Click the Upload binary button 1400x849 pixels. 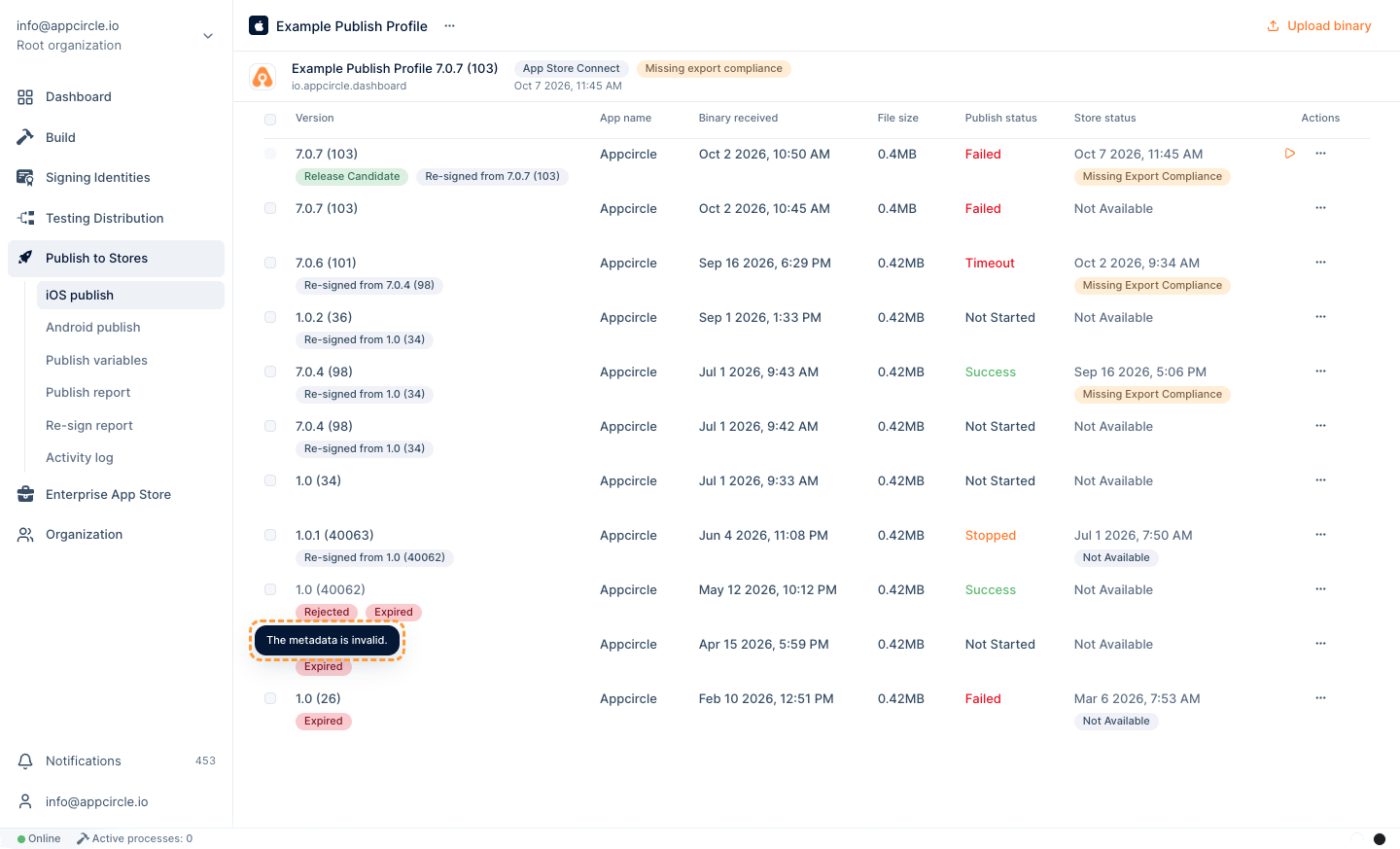click(1319, 26)
